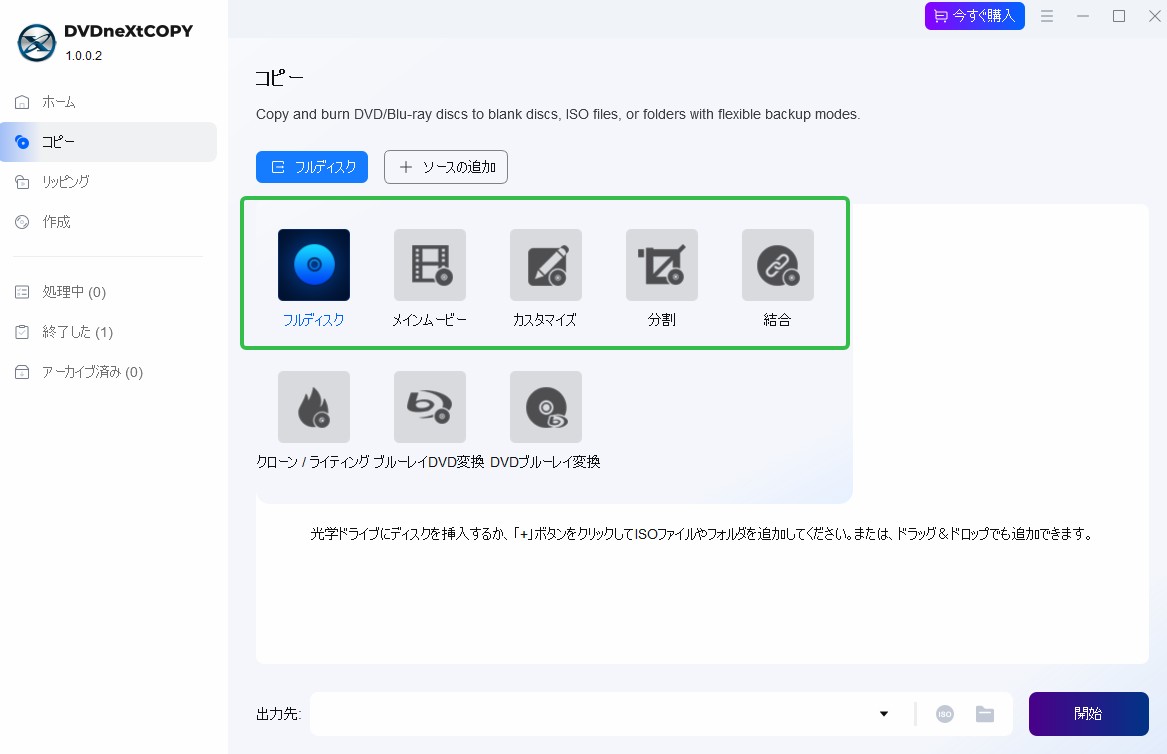Open the コピー sidebar item
The height and width of the screenshot is (754, 1167).
pos(109,142)
